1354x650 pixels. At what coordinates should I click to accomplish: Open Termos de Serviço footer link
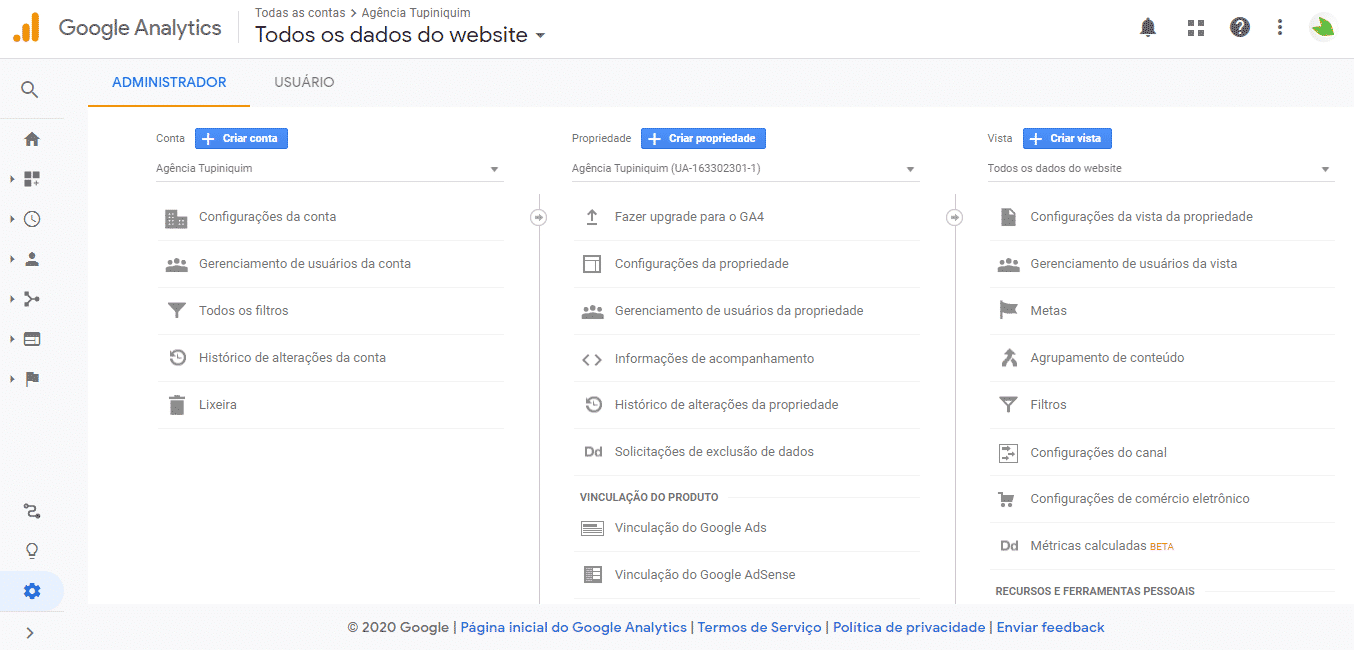click(759, 628)
